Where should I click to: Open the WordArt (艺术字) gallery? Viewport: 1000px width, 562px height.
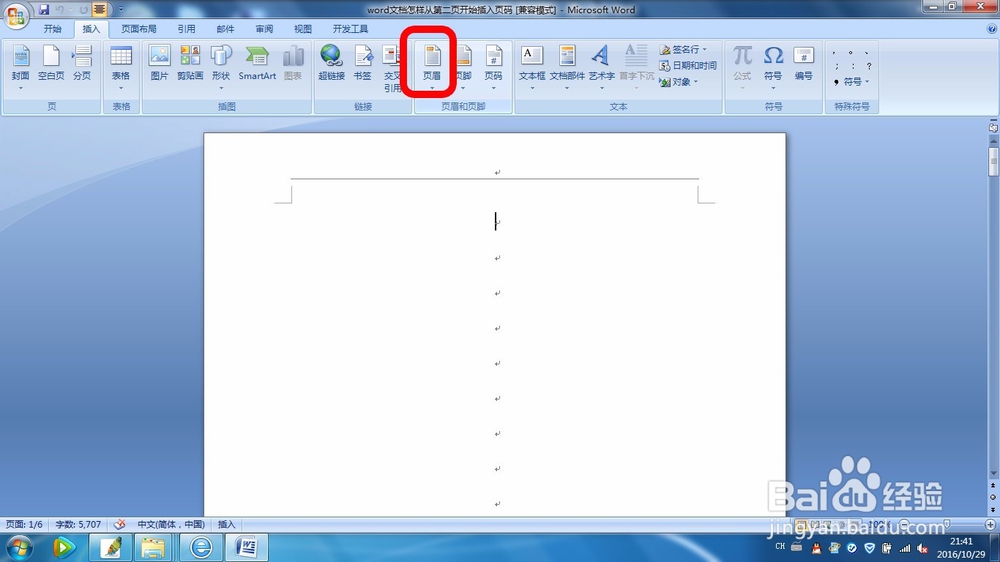click(601, 66)
